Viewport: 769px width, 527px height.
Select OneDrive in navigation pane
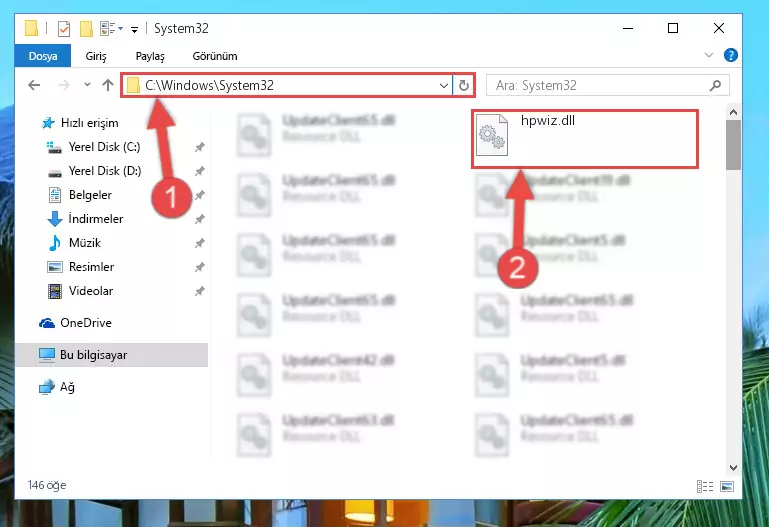[86, 323]
